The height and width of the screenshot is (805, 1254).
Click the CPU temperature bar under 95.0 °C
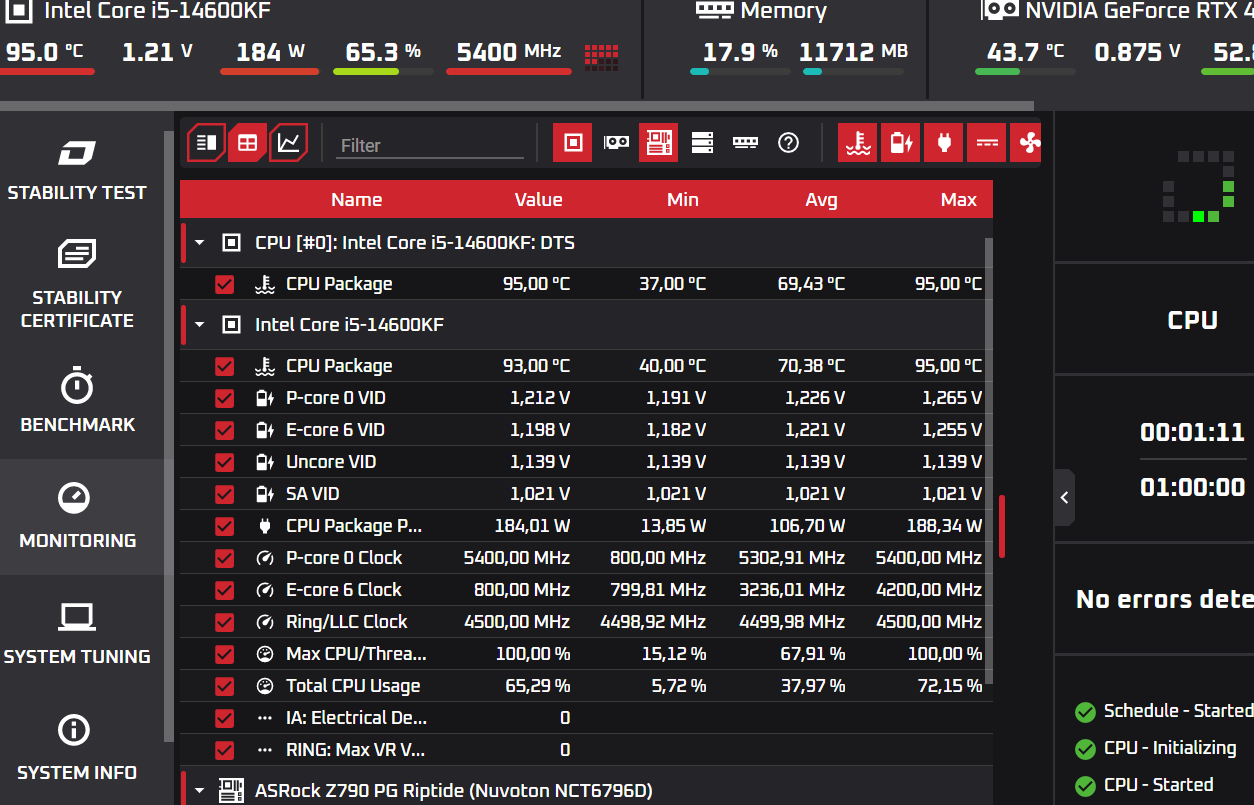[47, 72]
